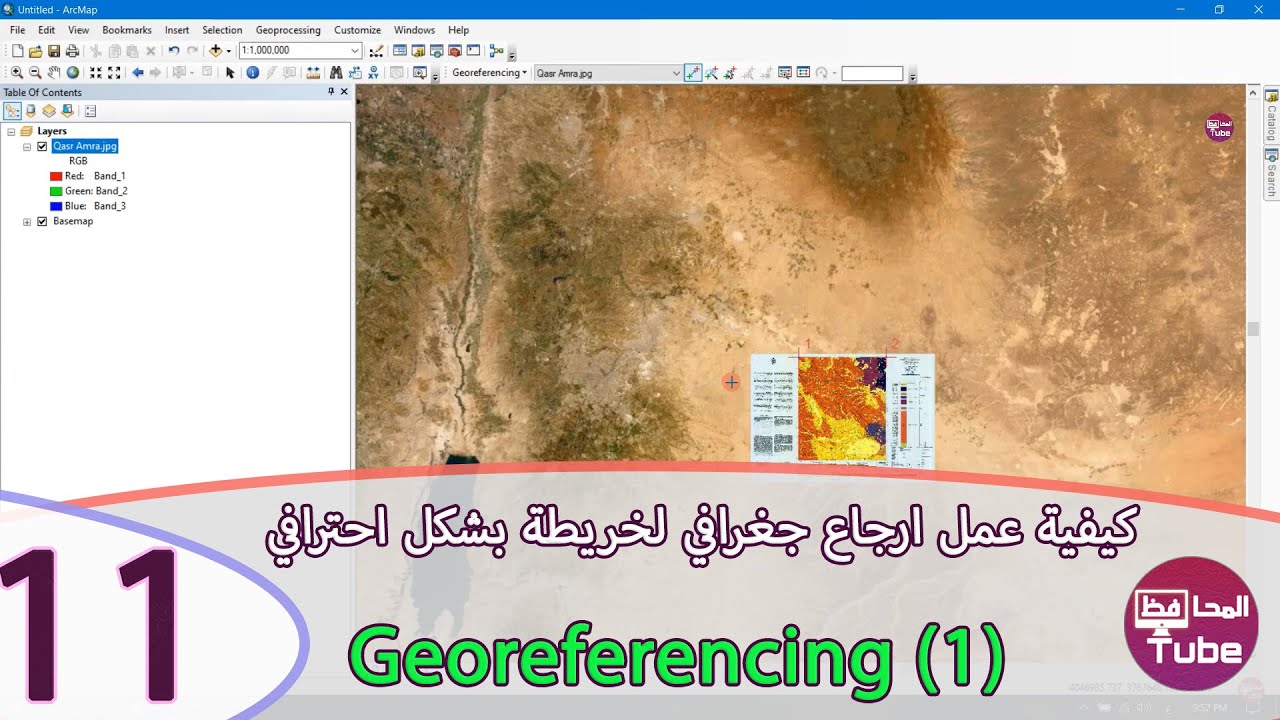Undo the last action

click(174, 50)
